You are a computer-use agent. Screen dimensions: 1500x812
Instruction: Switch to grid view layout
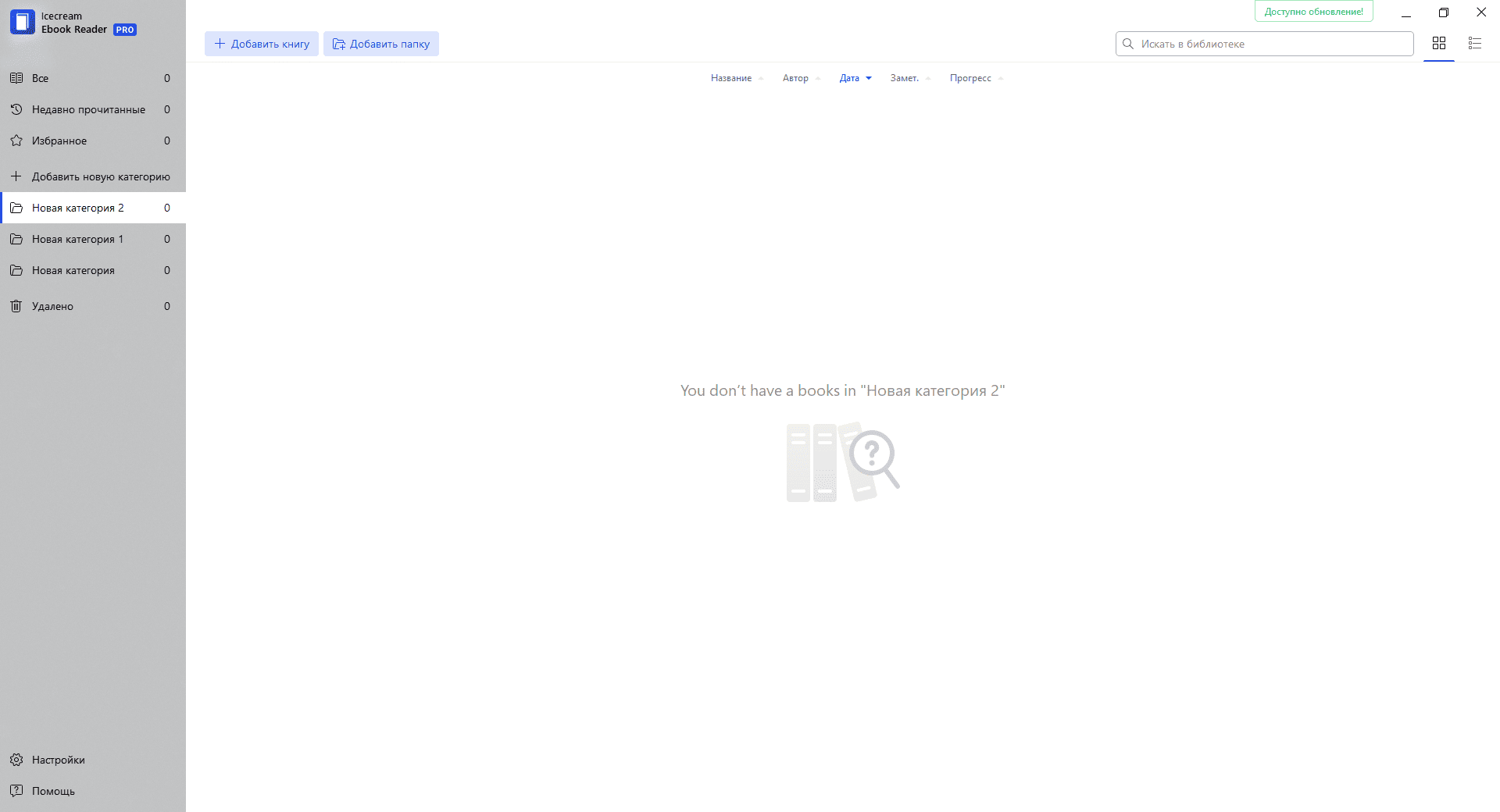coord(1438,44)
